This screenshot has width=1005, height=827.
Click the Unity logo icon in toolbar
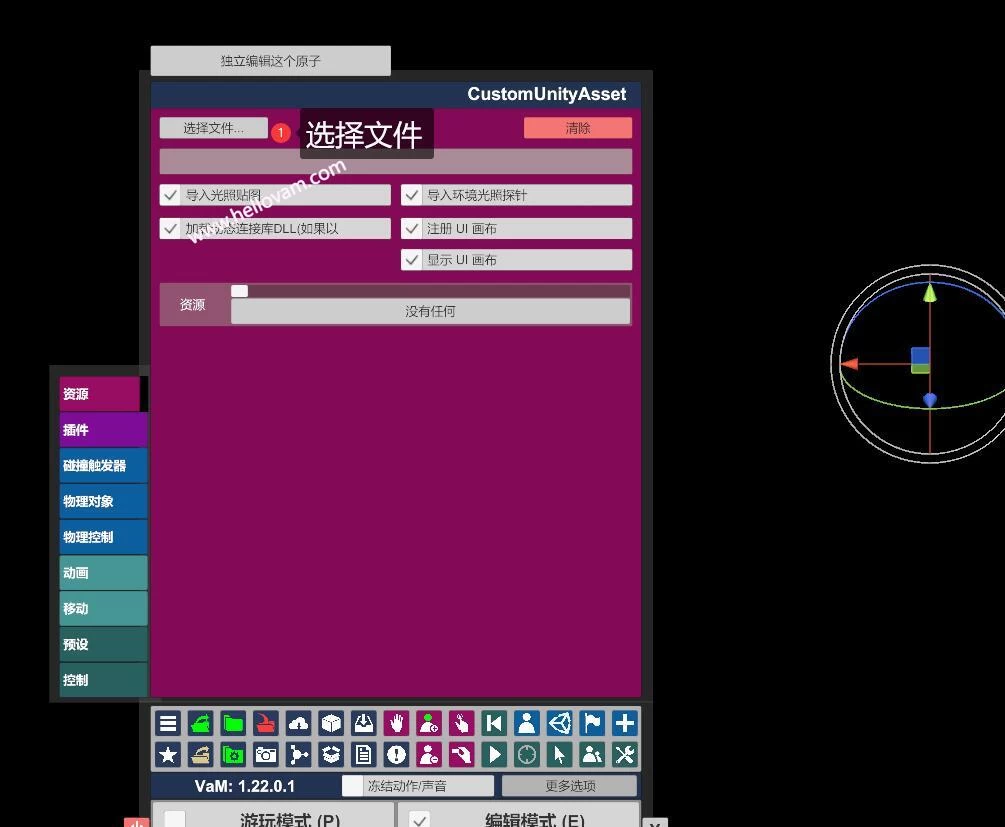pyautogui.click(x=559, y=723)
